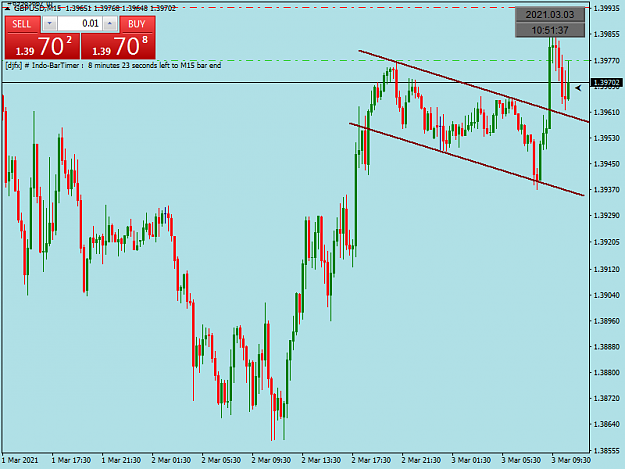The height and width of the screenshot is (469, 625).
Task: Click the 3 Mar 09:30 time label
Action: click(571, 460)
